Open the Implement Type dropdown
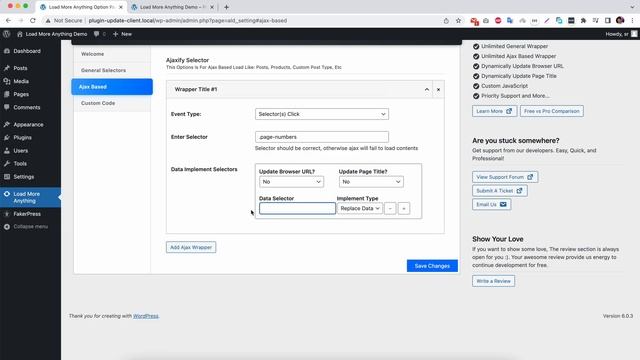 pos(360,209)
